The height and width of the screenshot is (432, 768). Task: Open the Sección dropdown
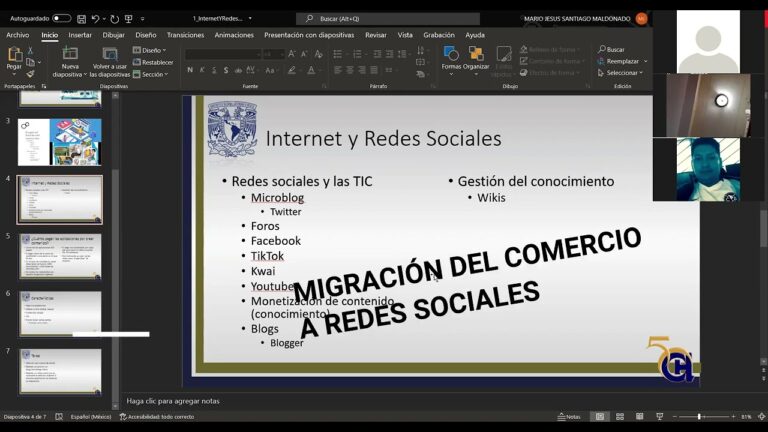[150, 74]
